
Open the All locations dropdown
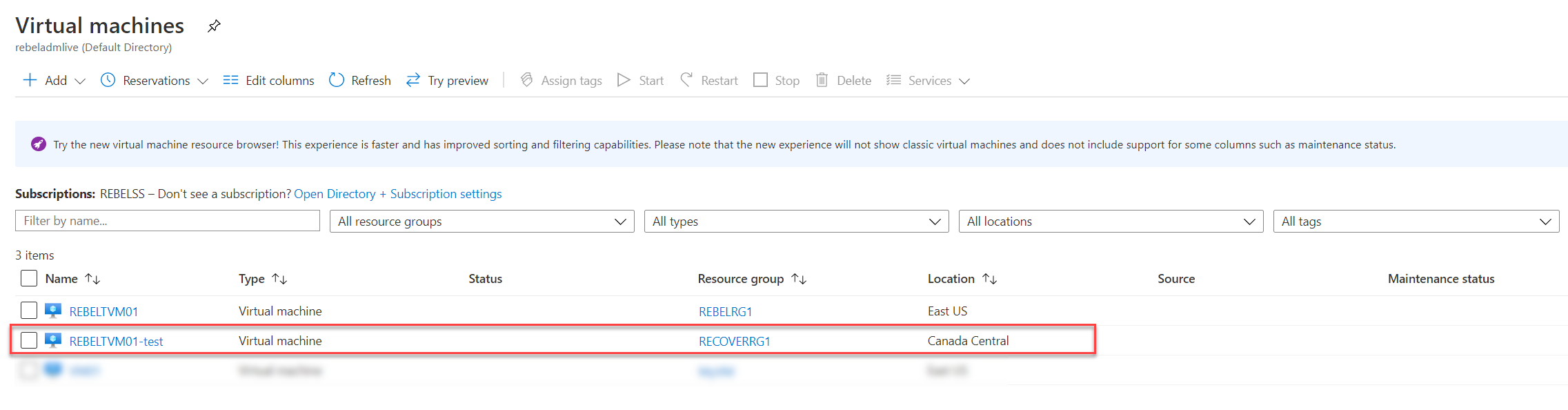1111,221
